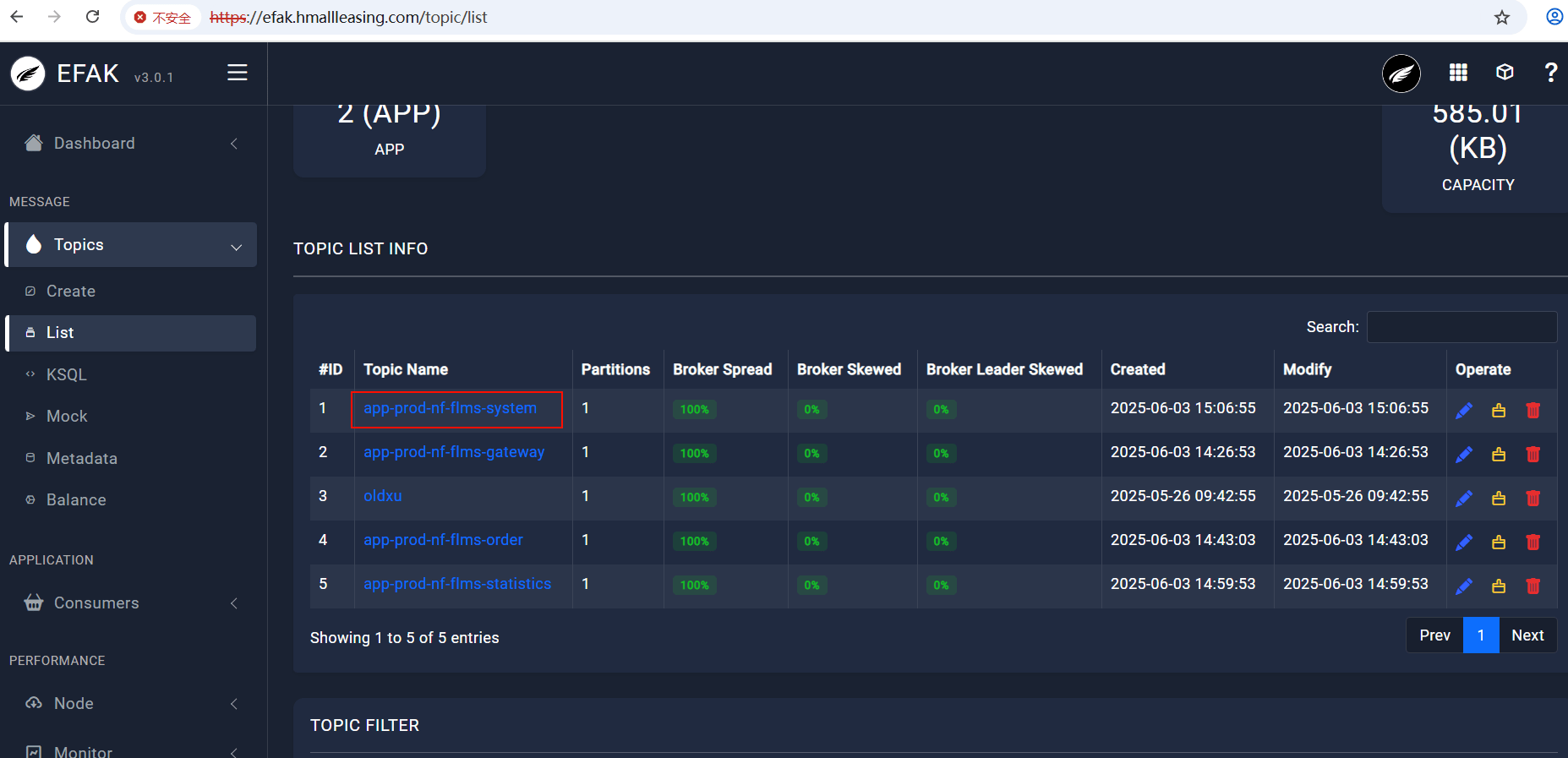Open the grid apps icon in header
1568x758 pixels.
point(1458,74)
